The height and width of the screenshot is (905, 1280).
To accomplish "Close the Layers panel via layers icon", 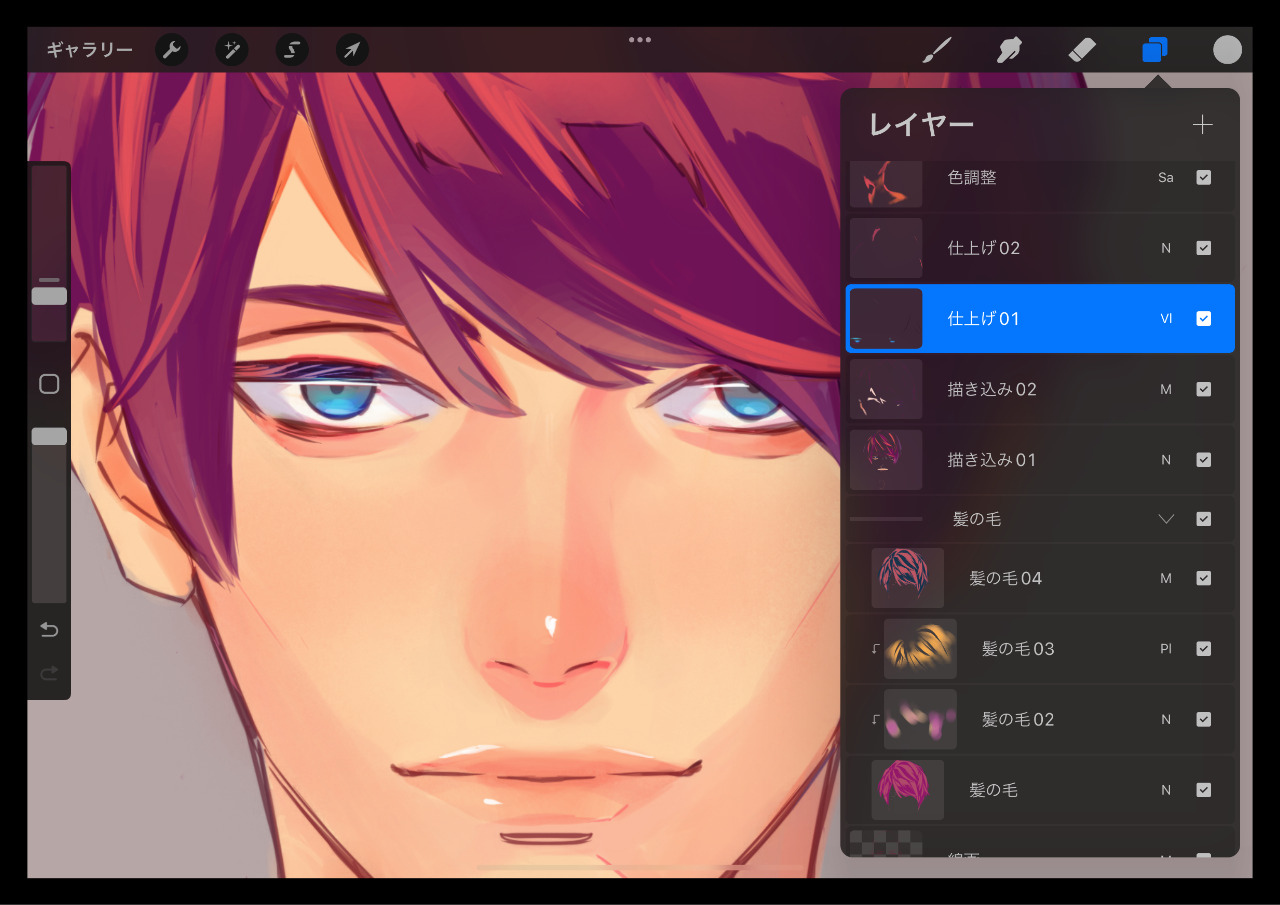I will tap(1155, 50).
